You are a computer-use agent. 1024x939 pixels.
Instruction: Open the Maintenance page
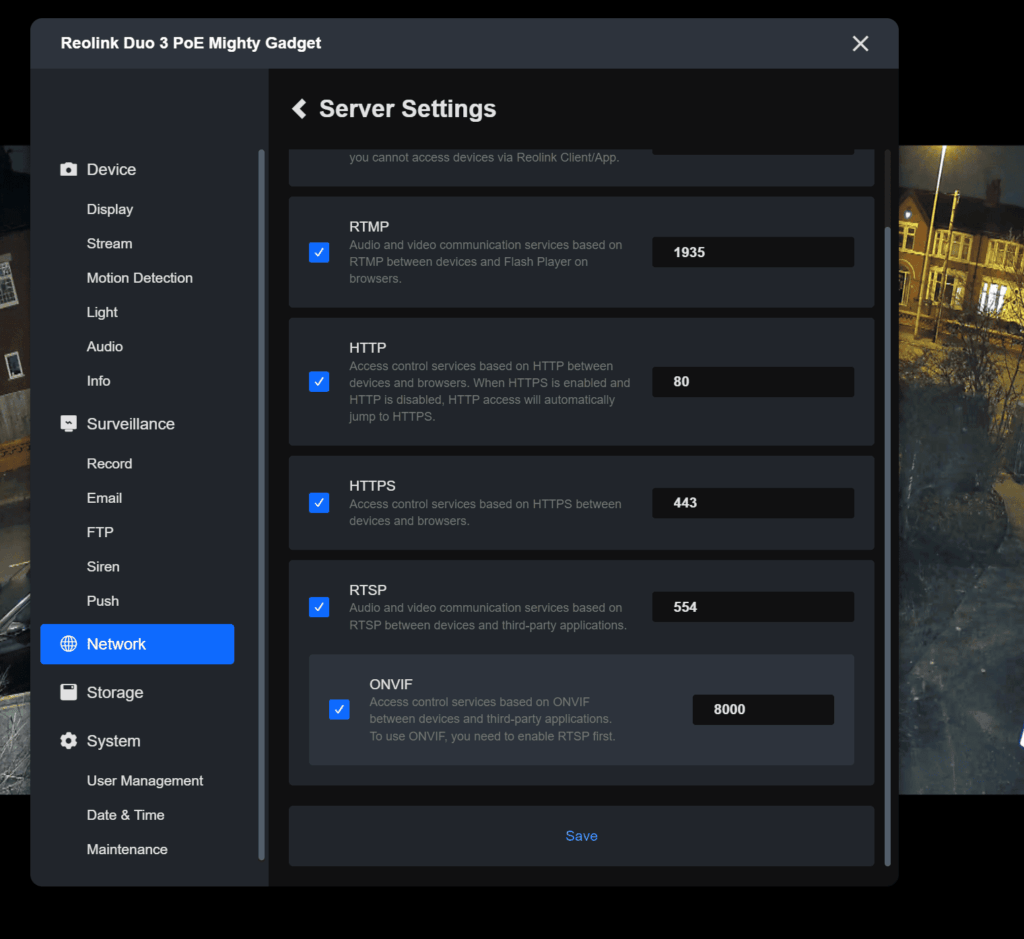tap(127, 849)
